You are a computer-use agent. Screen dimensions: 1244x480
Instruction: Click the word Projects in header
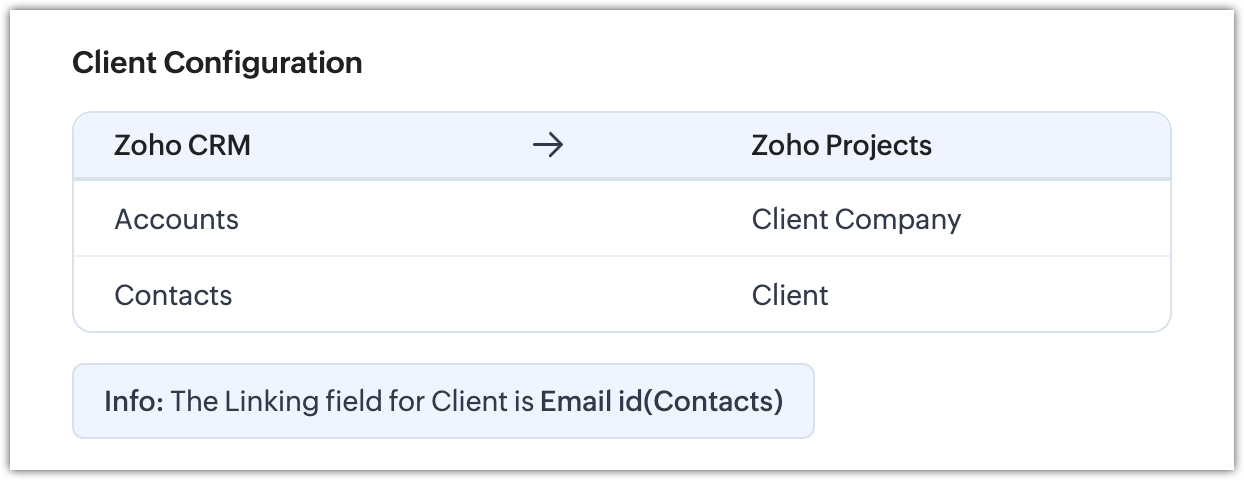click(x=878, y=146)
